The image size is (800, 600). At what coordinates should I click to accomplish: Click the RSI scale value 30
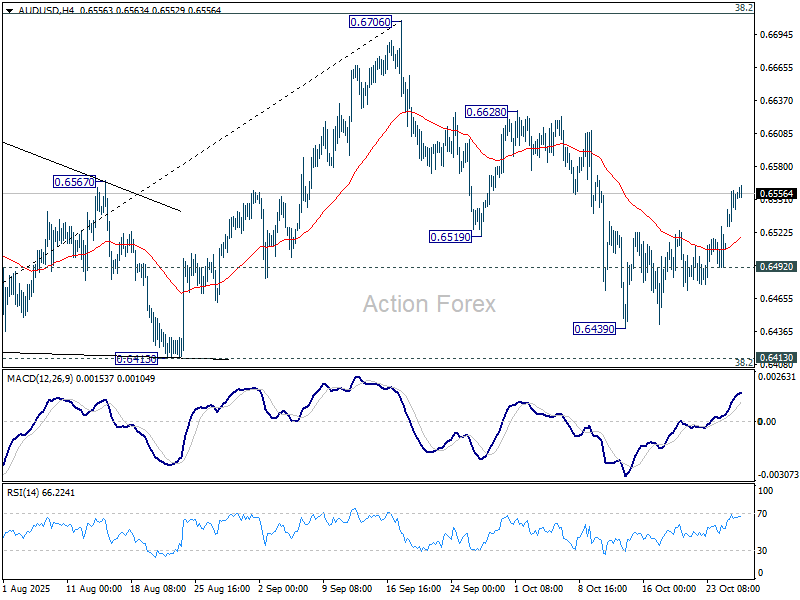point(762,551)
